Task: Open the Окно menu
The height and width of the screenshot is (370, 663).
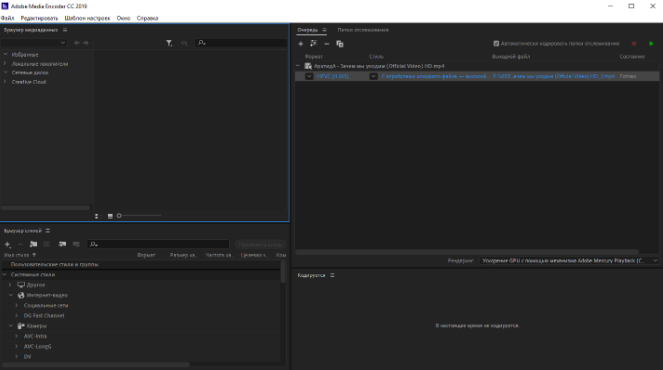Action: (123, 18)
